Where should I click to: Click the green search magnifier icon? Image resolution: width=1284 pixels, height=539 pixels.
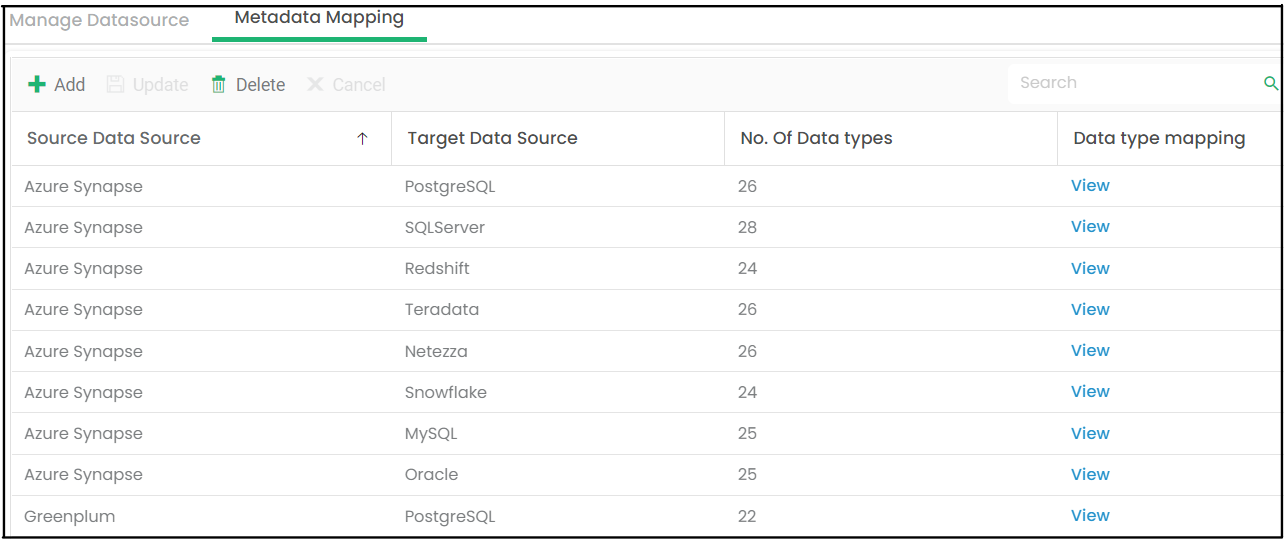[x=1271, y=83]
